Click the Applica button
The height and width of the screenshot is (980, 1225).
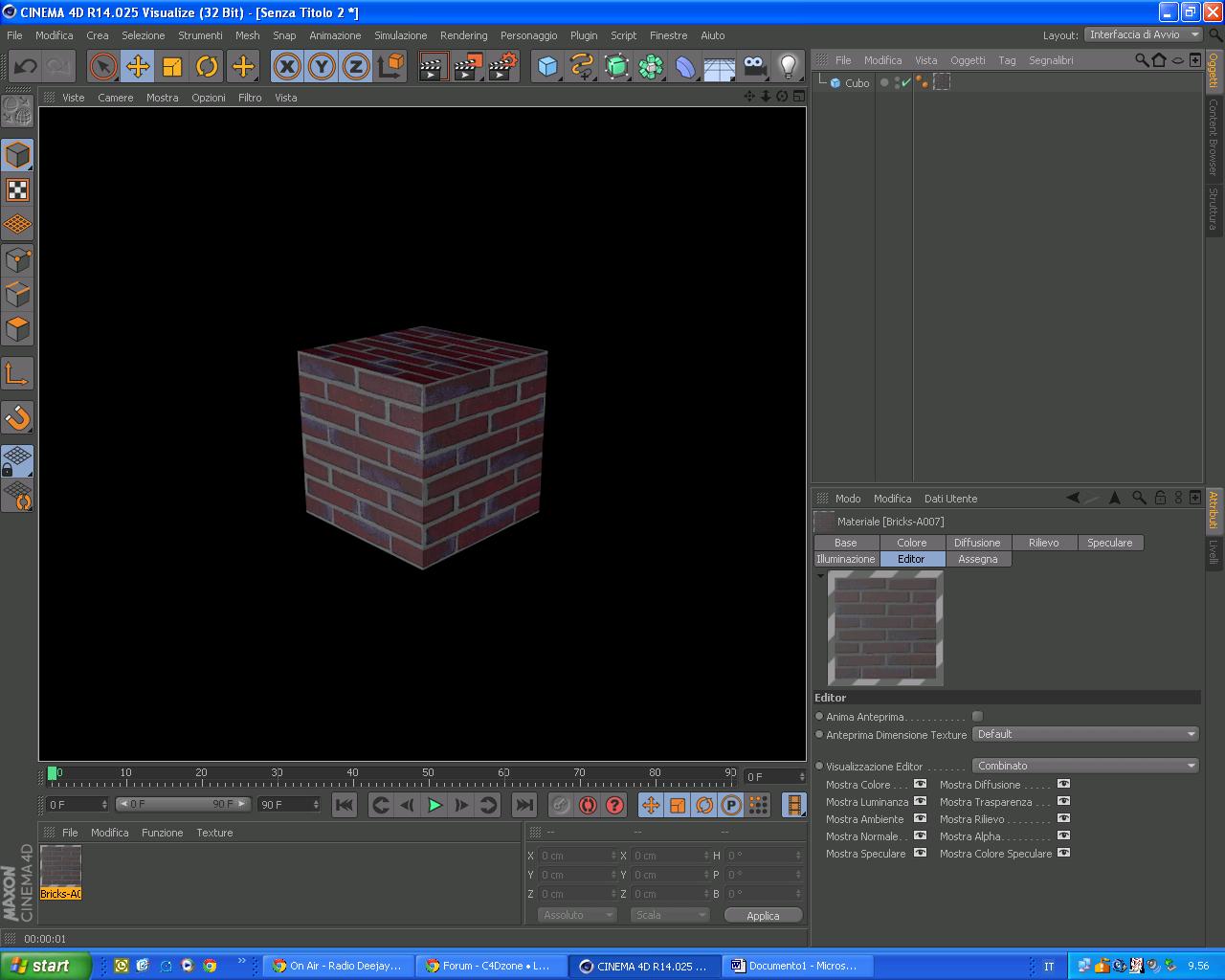tap(763, 916)
